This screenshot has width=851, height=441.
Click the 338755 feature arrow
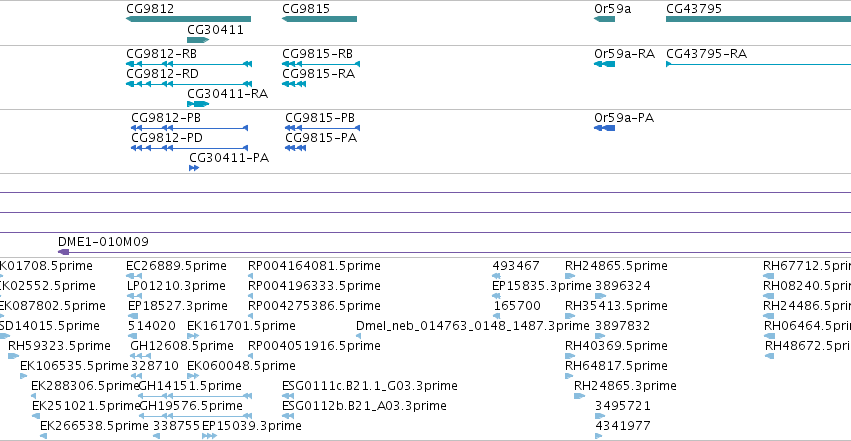[156, 436]
